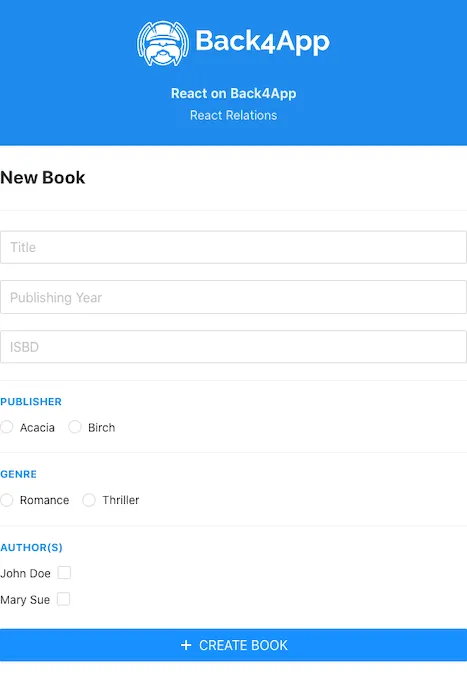Check the Mary Sue author checkbox
The height and width of the screenshot is (678, 467).
(63, 599)
